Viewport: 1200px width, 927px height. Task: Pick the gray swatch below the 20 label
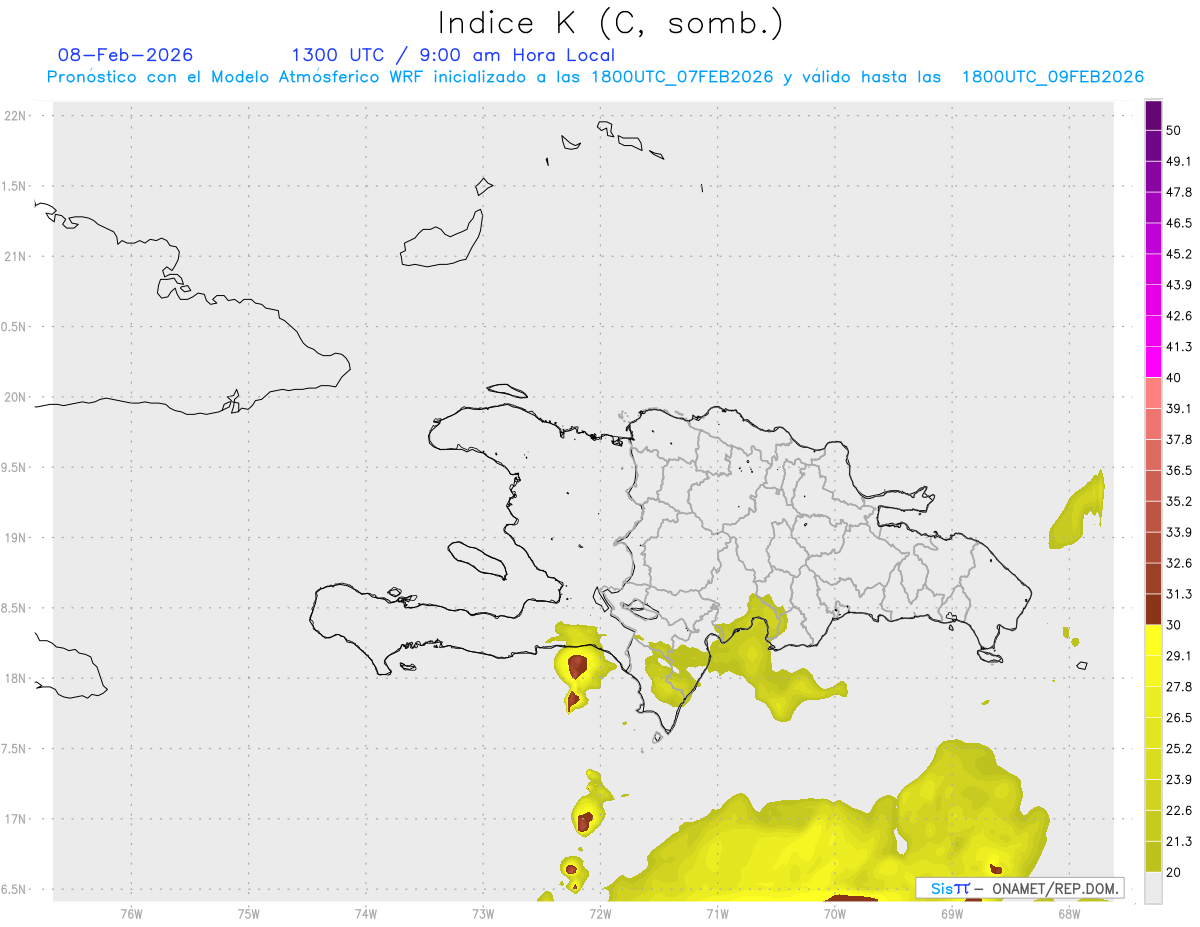[1154, 887]
